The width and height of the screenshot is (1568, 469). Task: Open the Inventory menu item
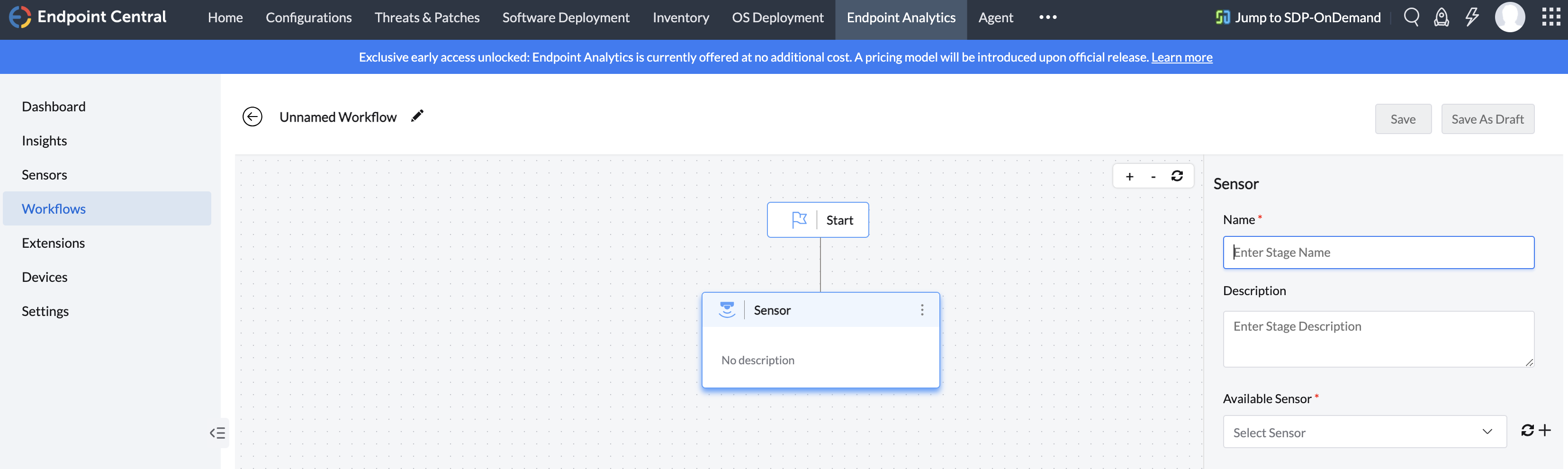tap(681, 17)
